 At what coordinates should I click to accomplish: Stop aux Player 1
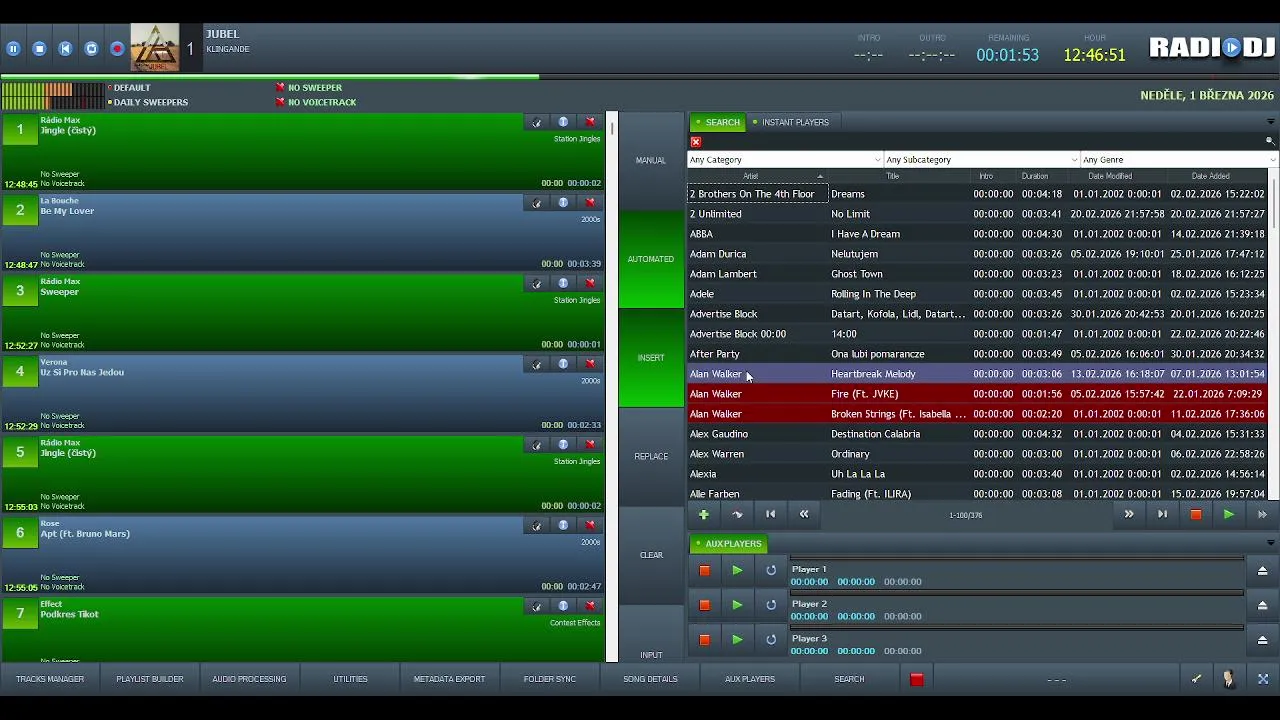click(x=704, y=570)
